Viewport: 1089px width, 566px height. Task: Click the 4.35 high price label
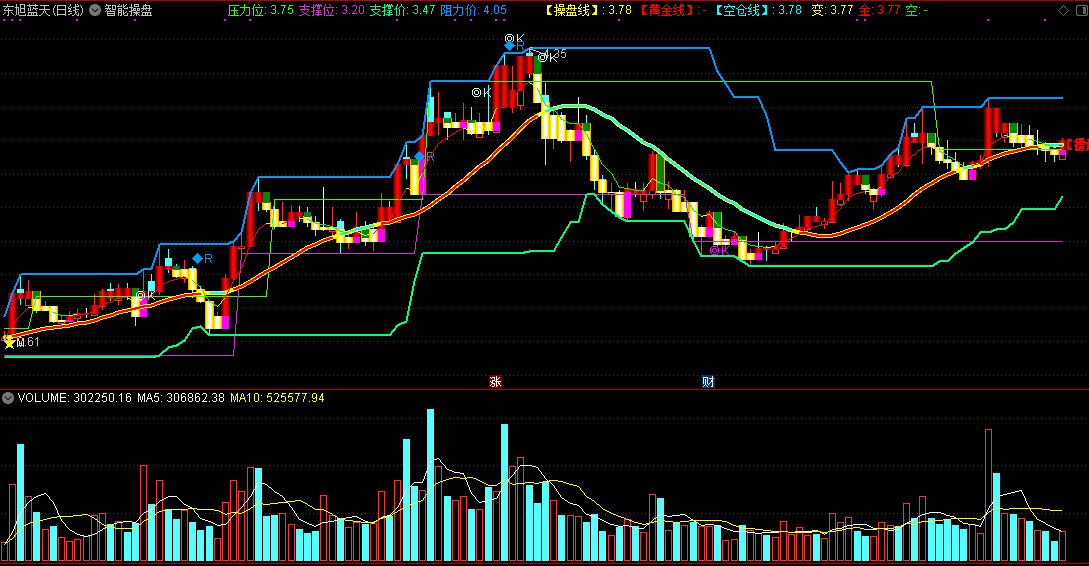[555, 54]
